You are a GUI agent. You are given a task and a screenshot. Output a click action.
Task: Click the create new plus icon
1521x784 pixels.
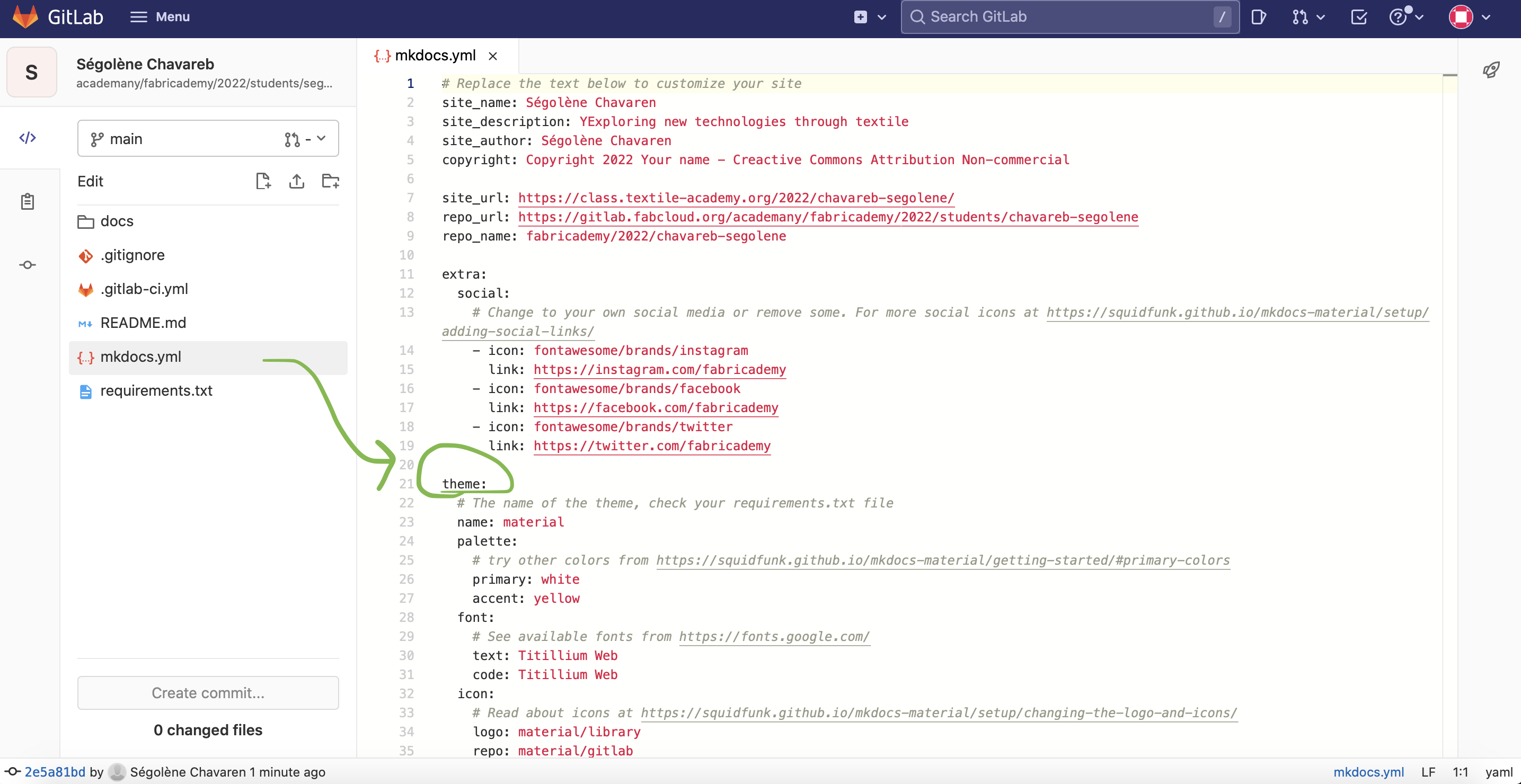pos(860,17)
